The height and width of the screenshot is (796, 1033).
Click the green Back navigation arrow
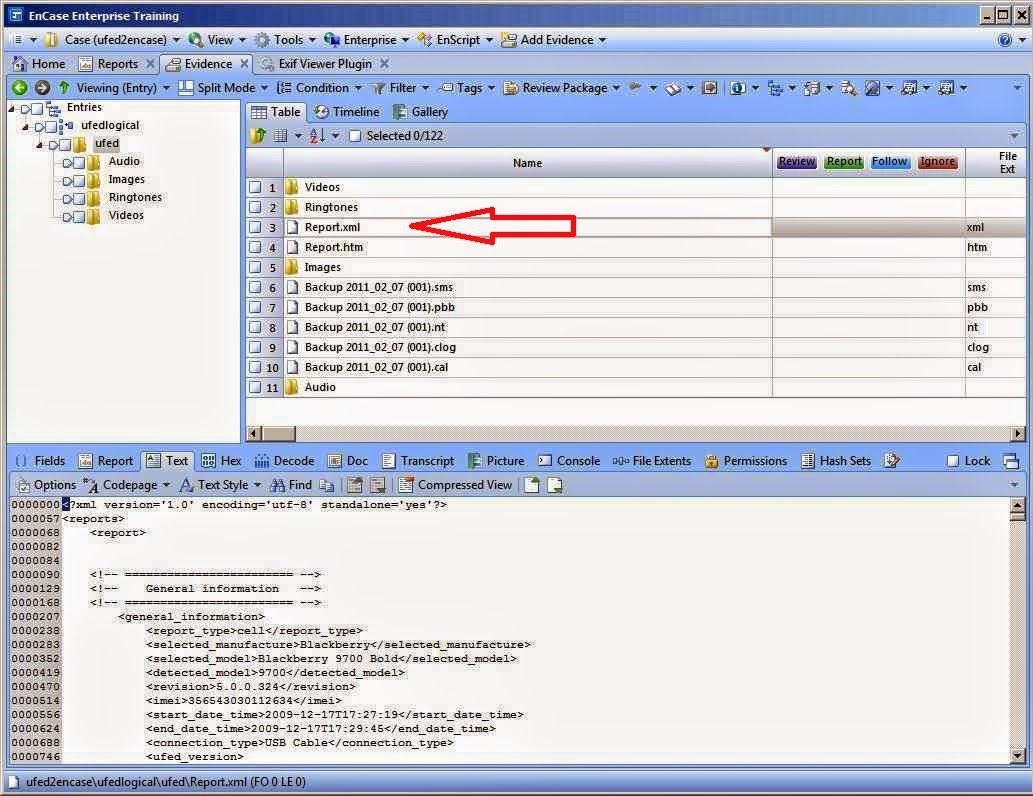coord(20,88)
